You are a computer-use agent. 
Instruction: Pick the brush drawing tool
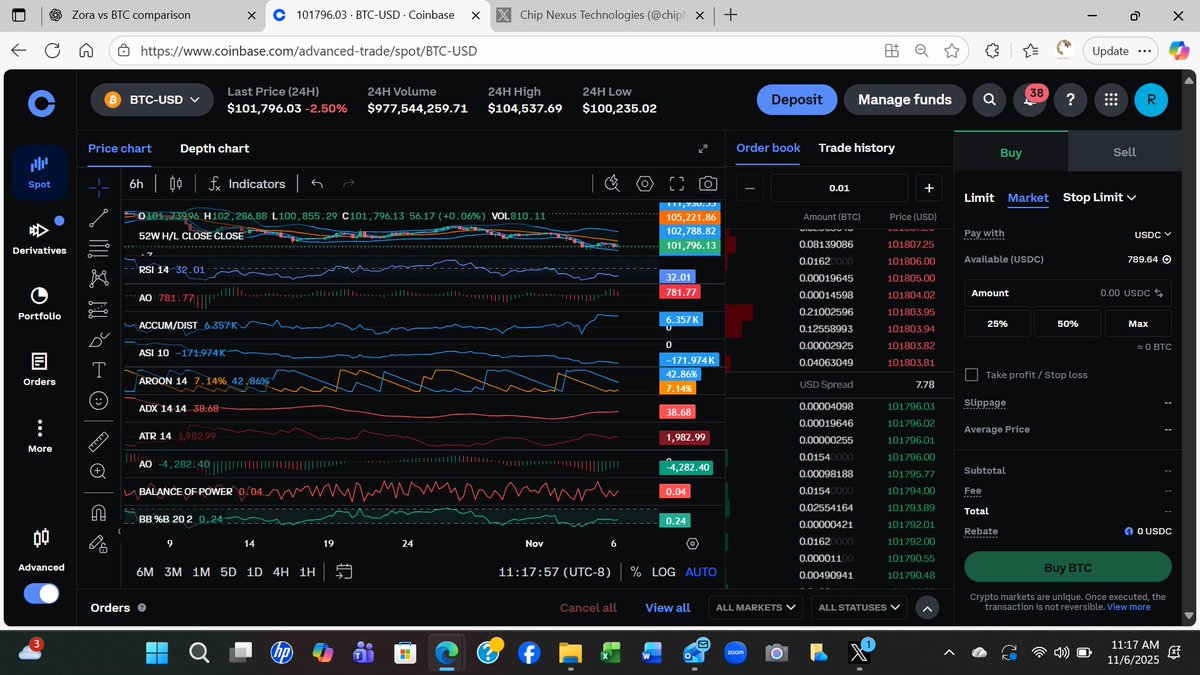[x=99, y=340]
